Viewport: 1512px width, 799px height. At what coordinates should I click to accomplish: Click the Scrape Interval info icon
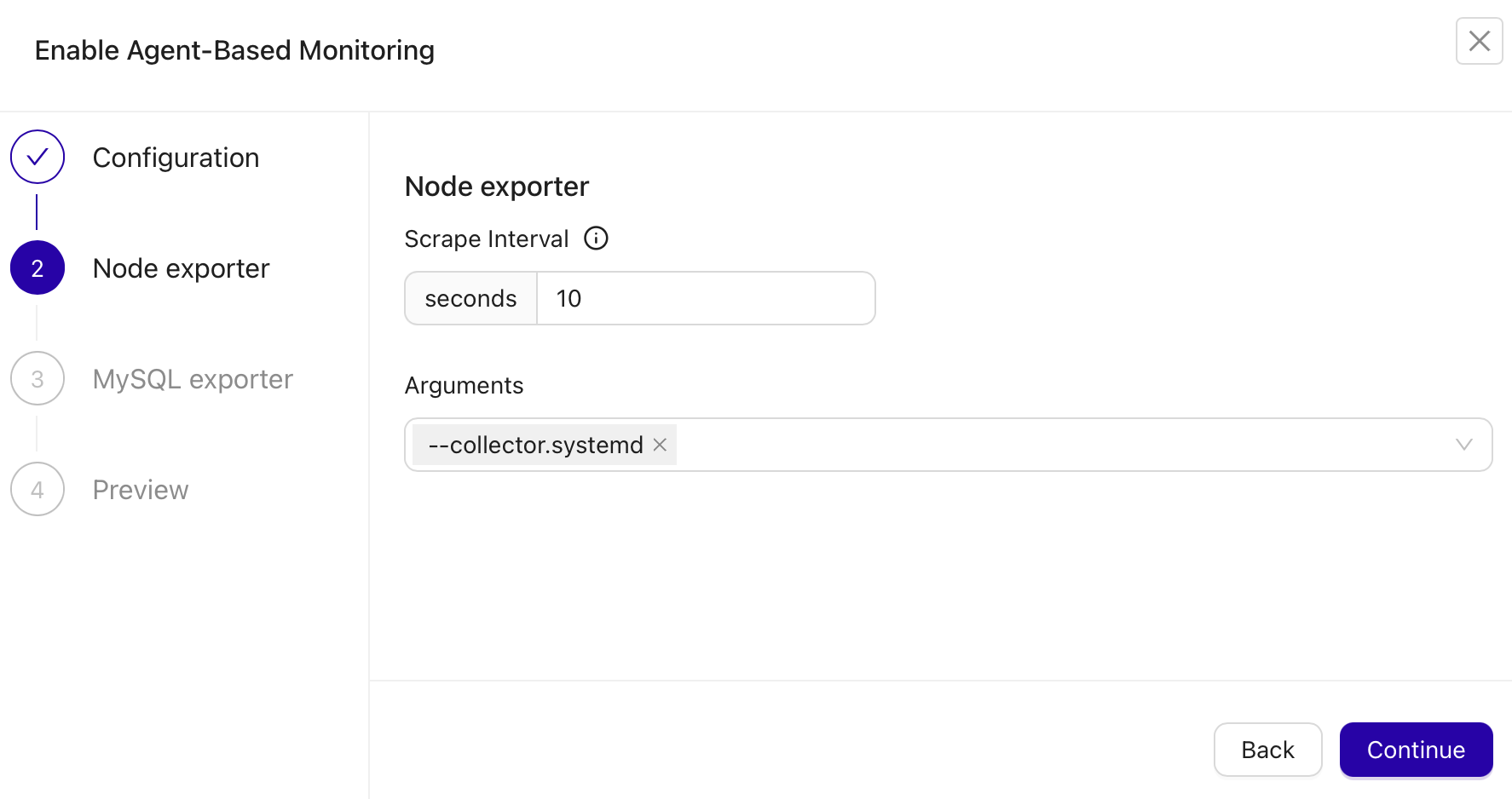[x=596, y=239]
